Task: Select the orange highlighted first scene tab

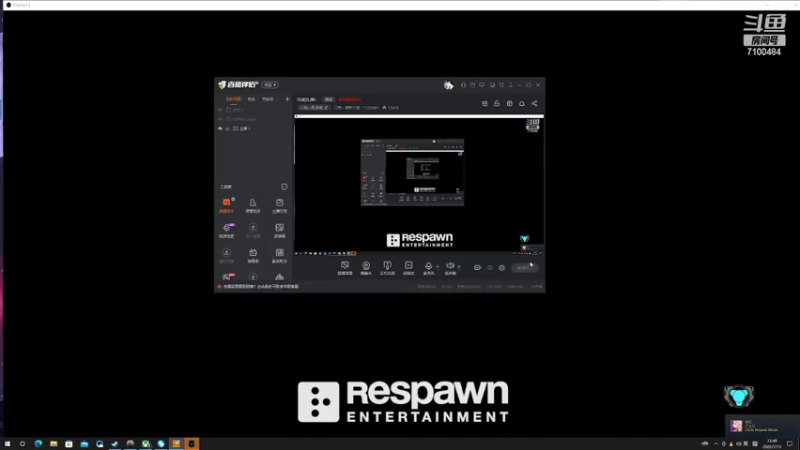Action: point(233,99)
